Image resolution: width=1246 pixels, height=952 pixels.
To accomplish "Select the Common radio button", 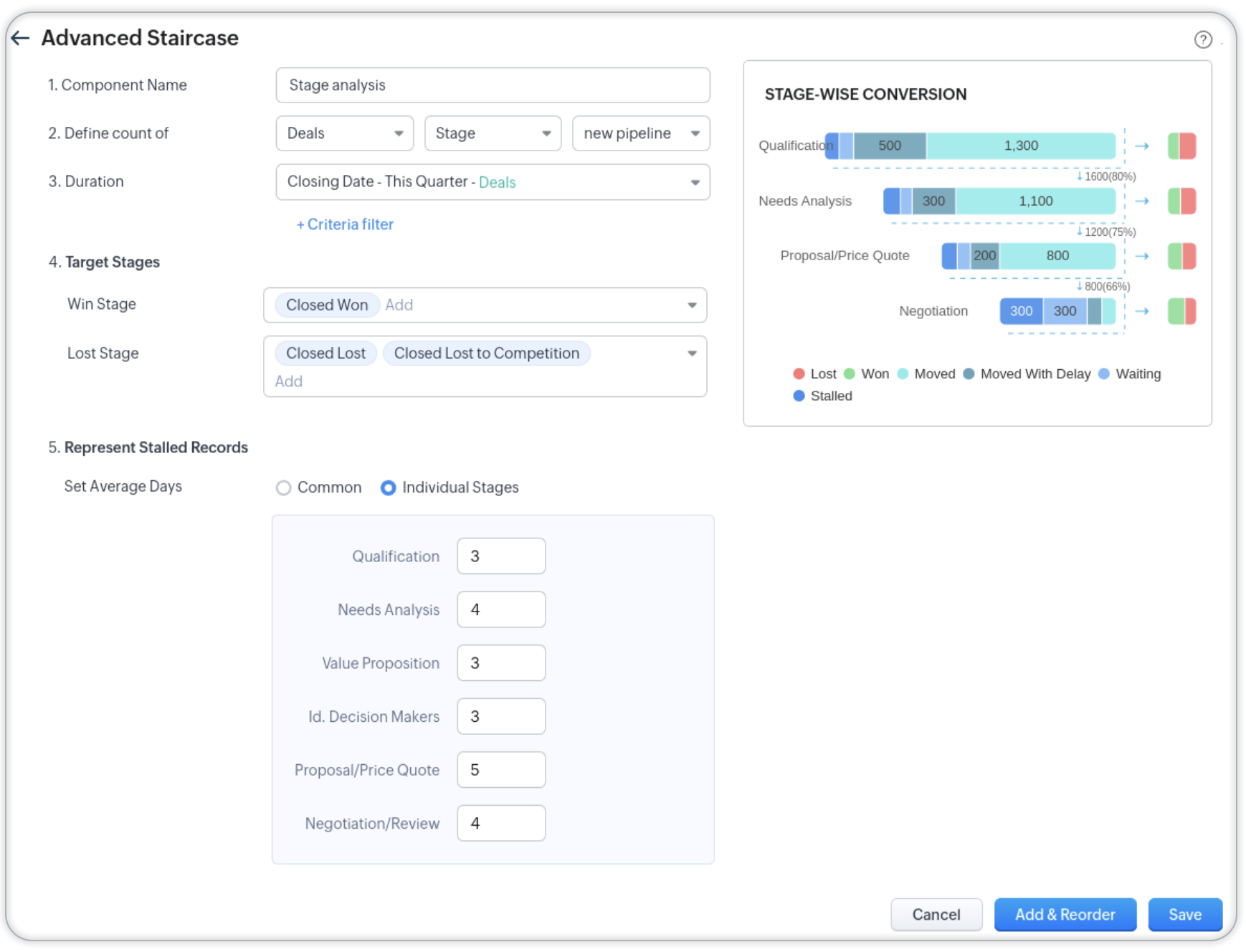I will click(284, 488).
